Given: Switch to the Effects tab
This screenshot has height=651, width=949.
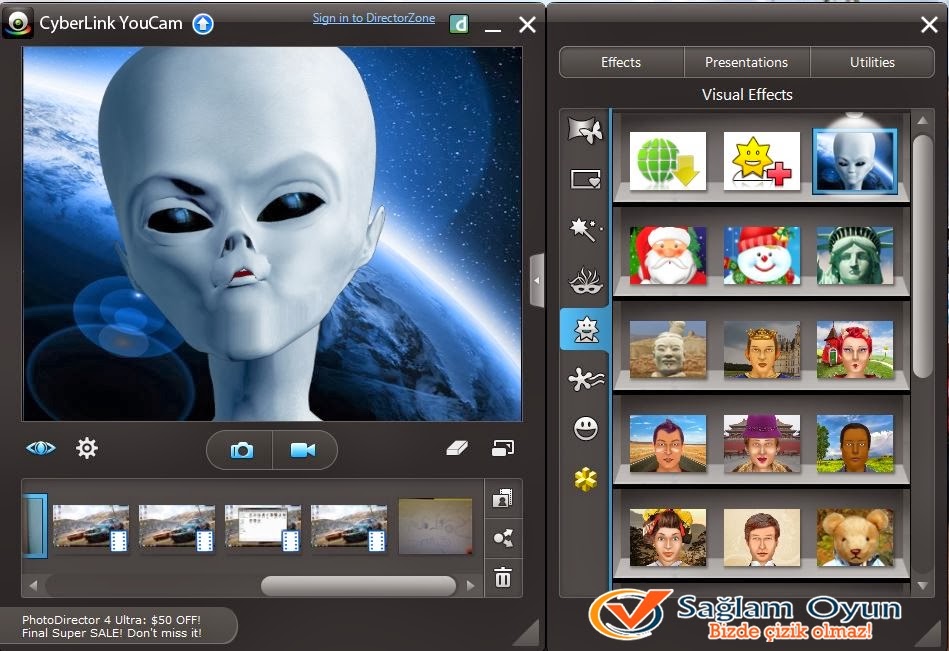Looking at the screenshot, I should pos(621,62).
